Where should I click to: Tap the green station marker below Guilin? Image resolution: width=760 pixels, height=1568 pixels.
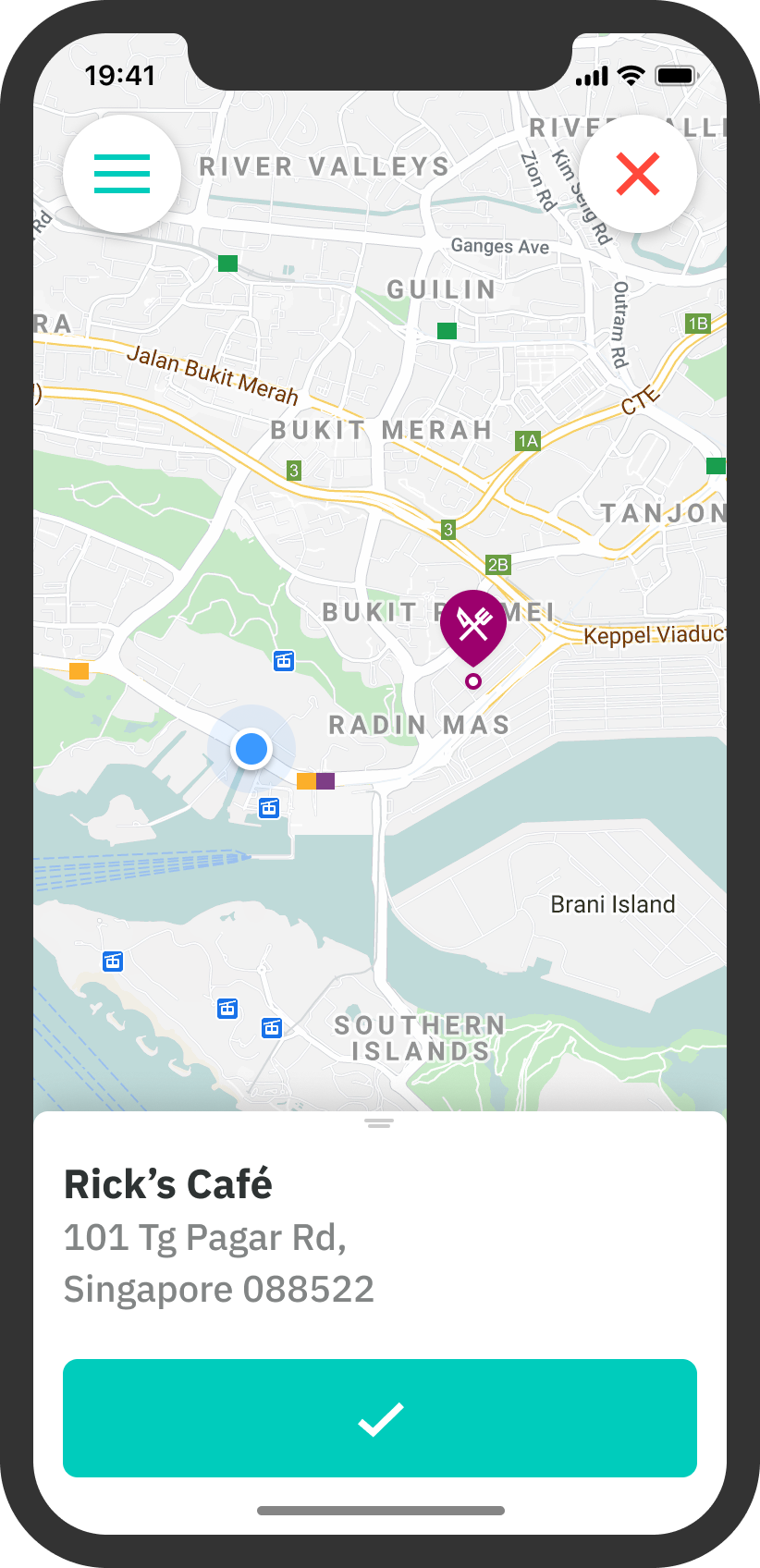(447, 331)
